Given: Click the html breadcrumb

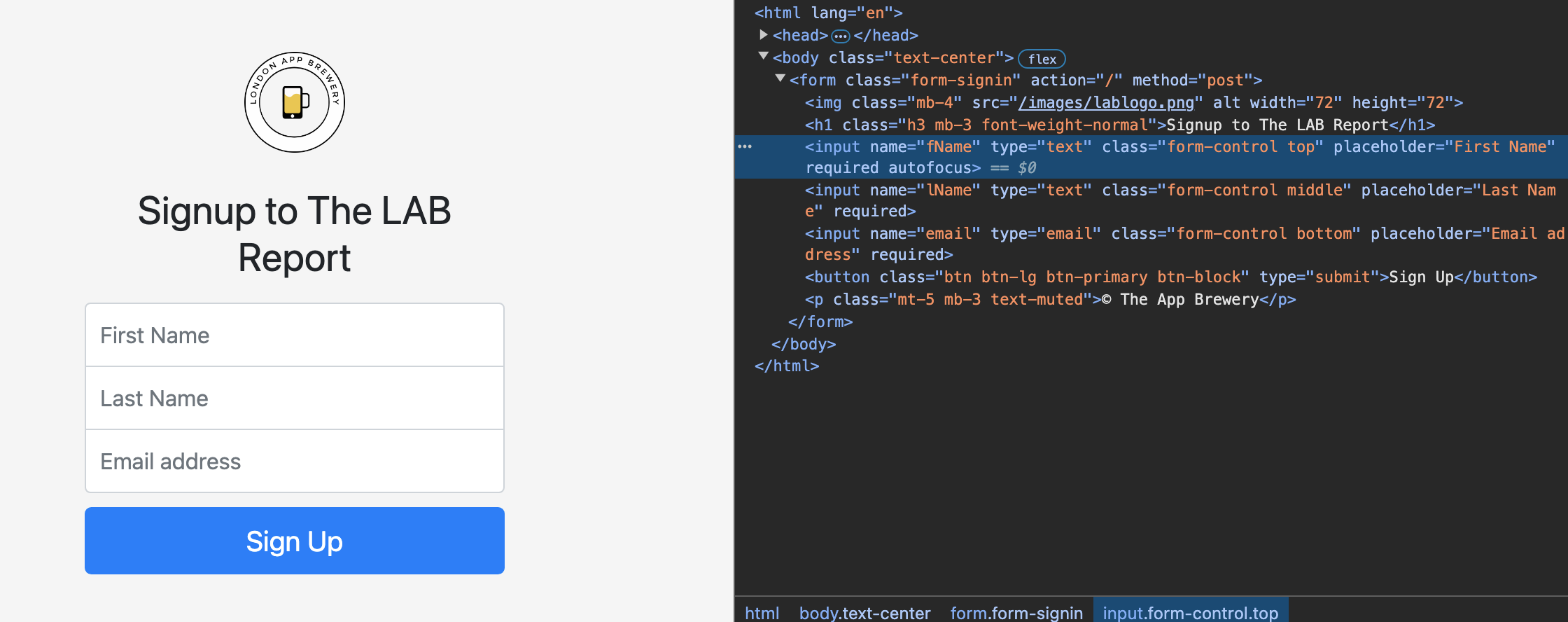Looking at the screenshot, I should (762, 613).
